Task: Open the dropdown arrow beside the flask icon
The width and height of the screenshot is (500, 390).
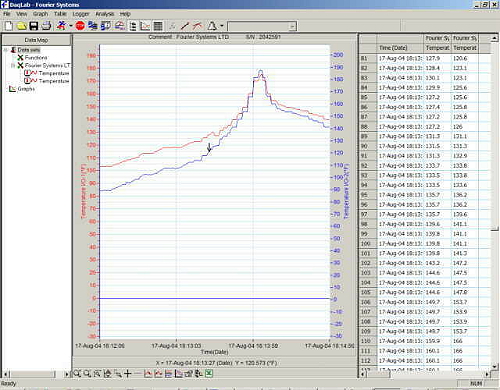Action: click(221, 26)
